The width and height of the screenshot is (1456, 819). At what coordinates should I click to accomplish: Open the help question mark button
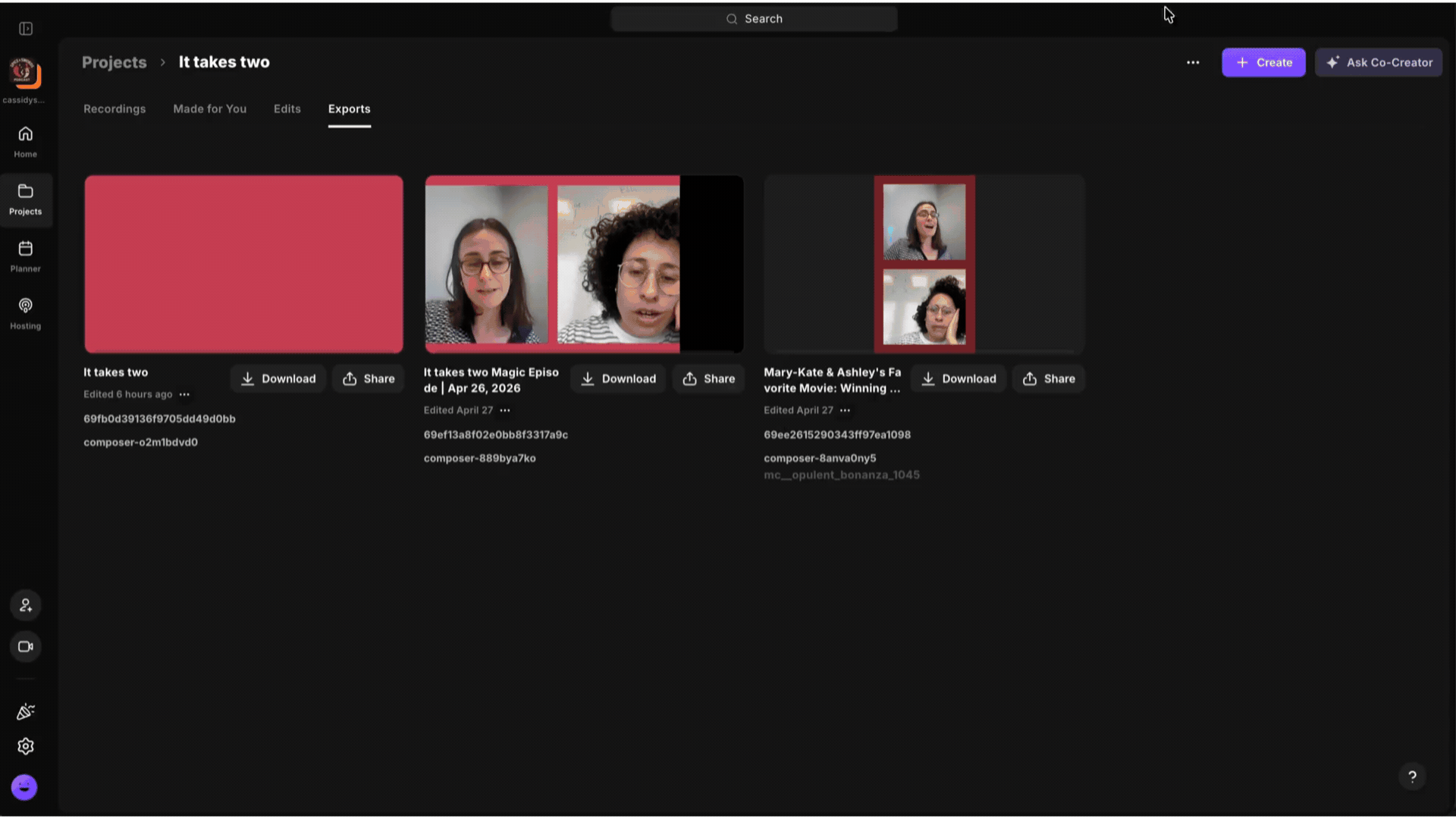tap(1412, 777)
